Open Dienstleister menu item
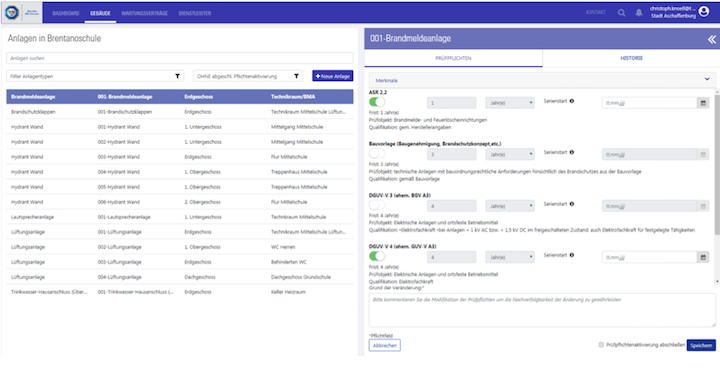Screen dimensions: 720x370 pos(195,13)
